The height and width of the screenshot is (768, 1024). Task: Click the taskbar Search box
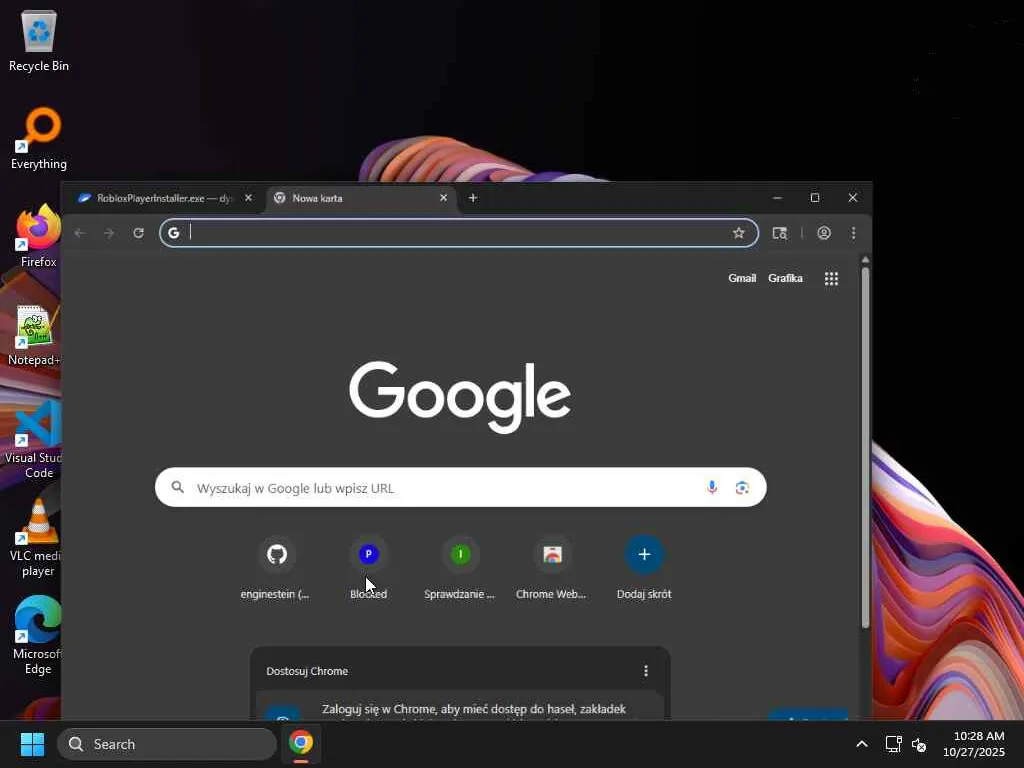pyautogui.click(x=167, y=744)
